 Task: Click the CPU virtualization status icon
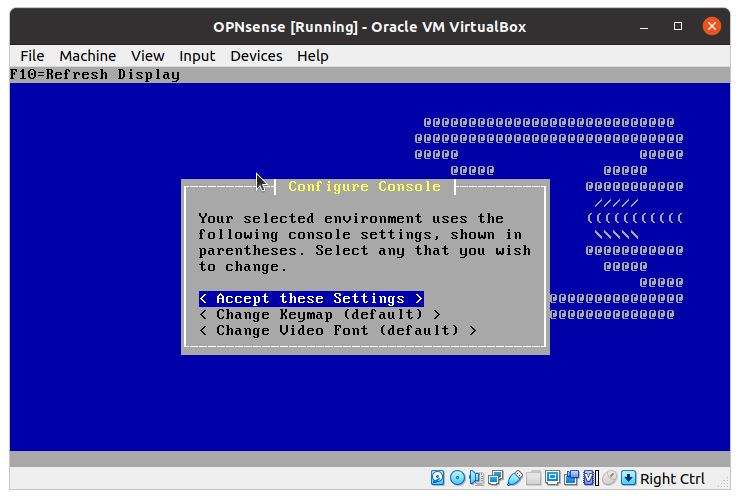tap(591, 478)
